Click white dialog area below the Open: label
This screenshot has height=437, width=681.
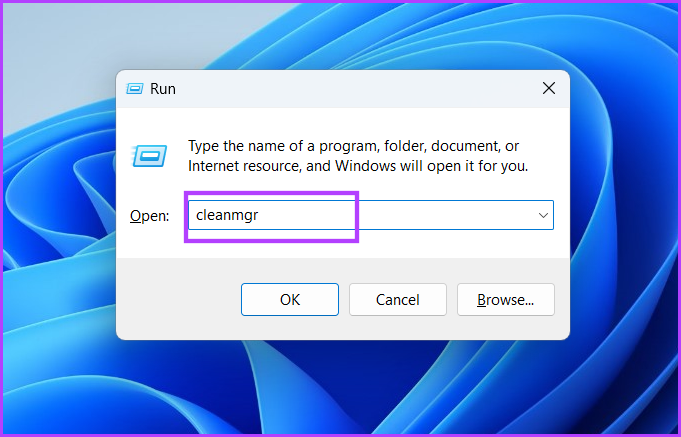[149, 241]
